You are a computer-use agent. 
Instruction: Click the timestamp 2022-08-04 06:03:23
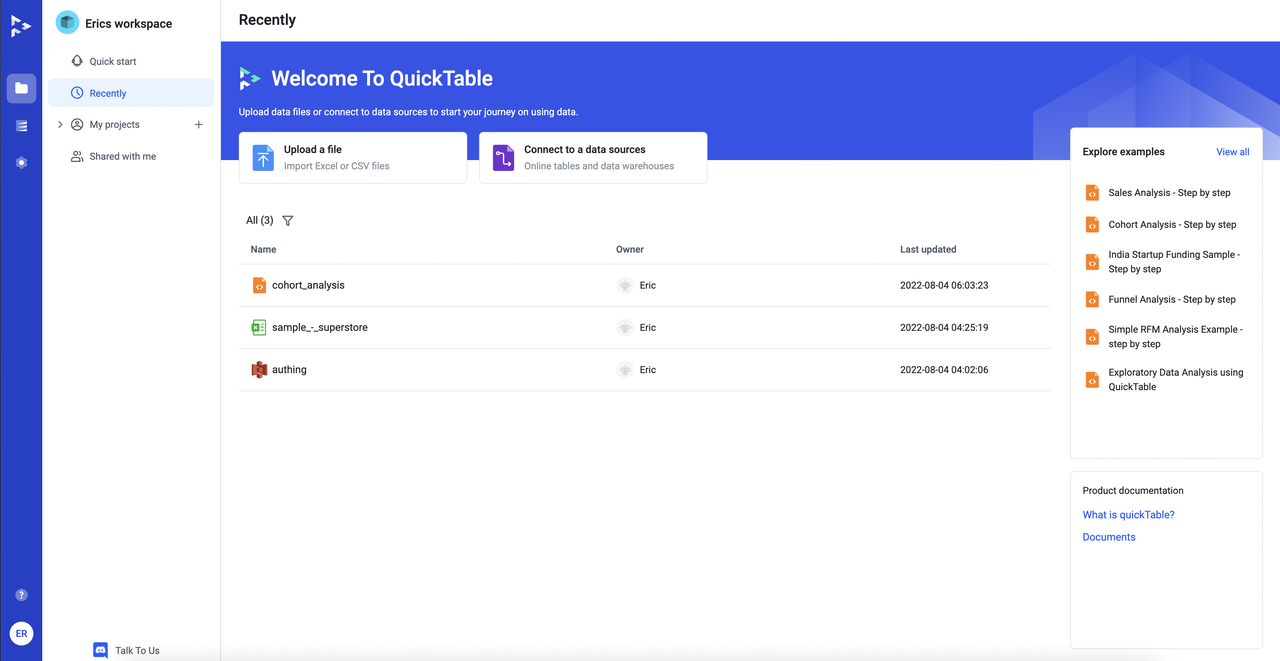(x=944, y=285)
